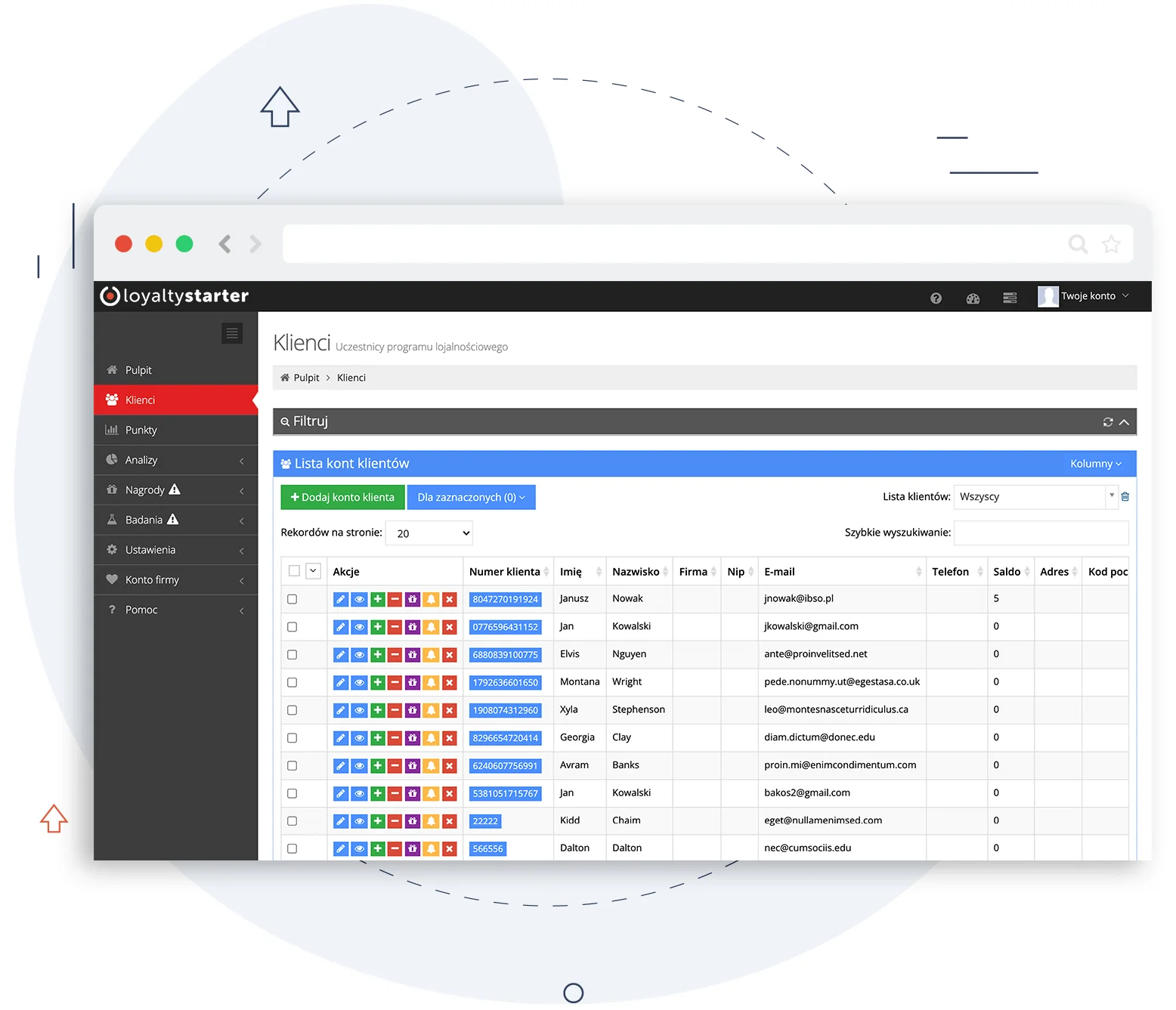Click the user avatar next to Twoje konto
This screenshot has height=1010, width=1176.
coord(1048,296)
